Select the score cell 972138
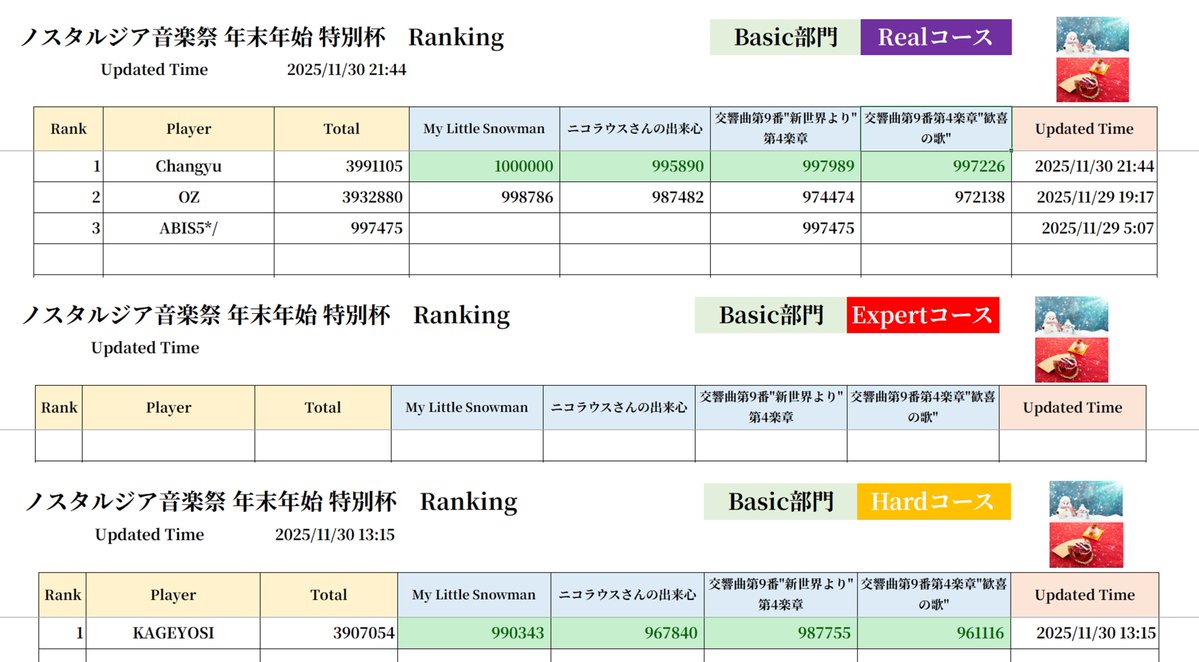1199x662 pixels. click(x=936, y=197)
